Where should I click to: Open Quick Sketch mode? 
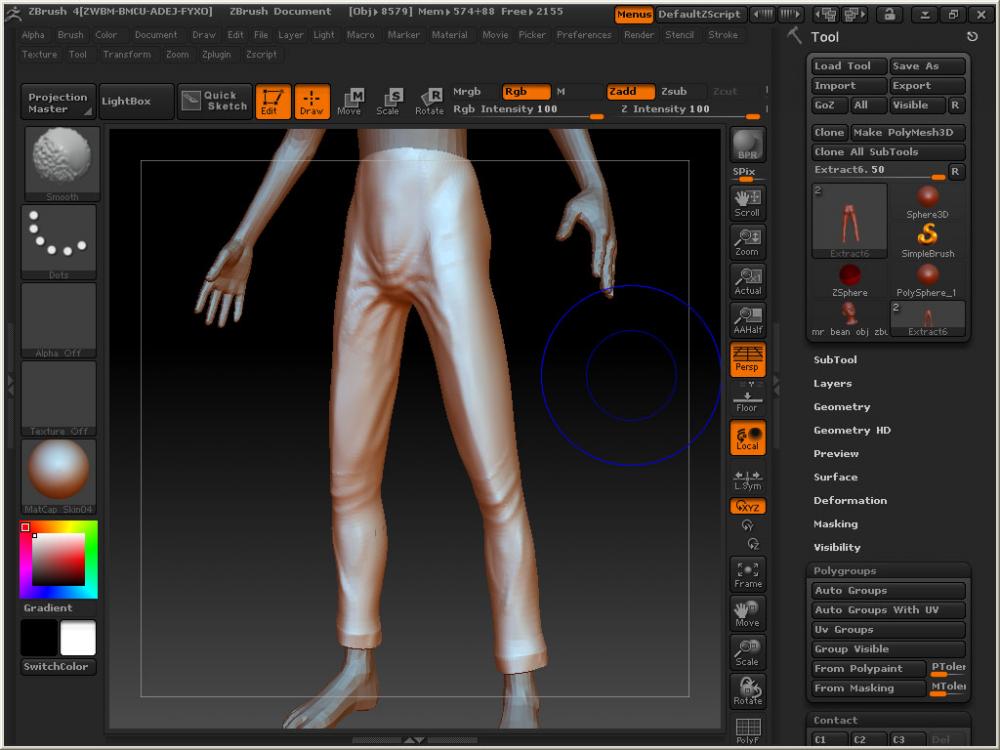[x=213, y=101]
